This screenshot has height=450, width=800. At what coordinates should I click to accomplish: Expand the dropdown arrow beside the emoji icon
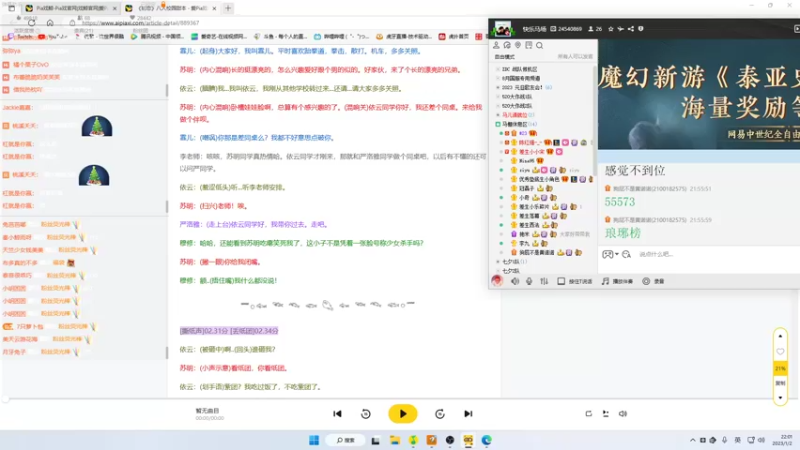617,254
